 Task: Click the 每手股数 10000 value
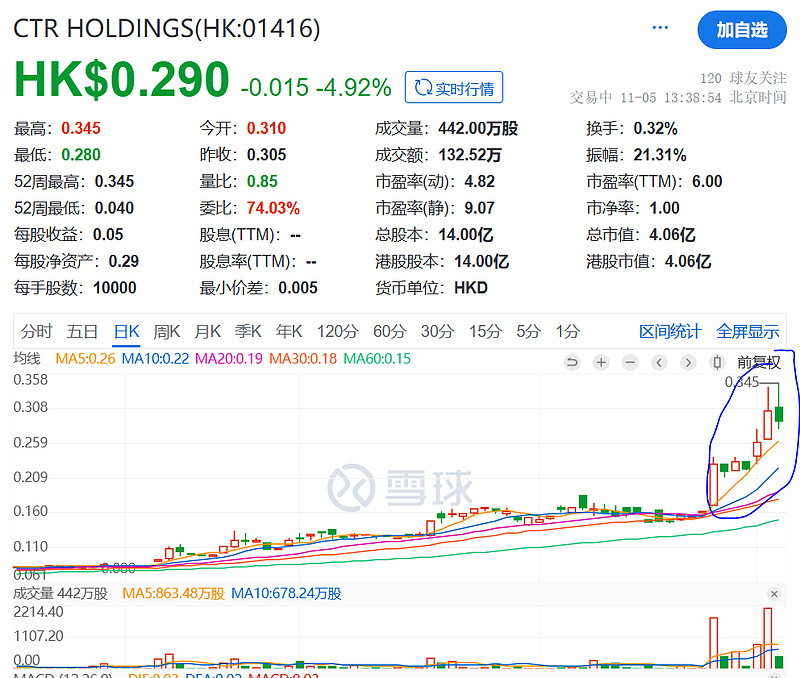115,288
